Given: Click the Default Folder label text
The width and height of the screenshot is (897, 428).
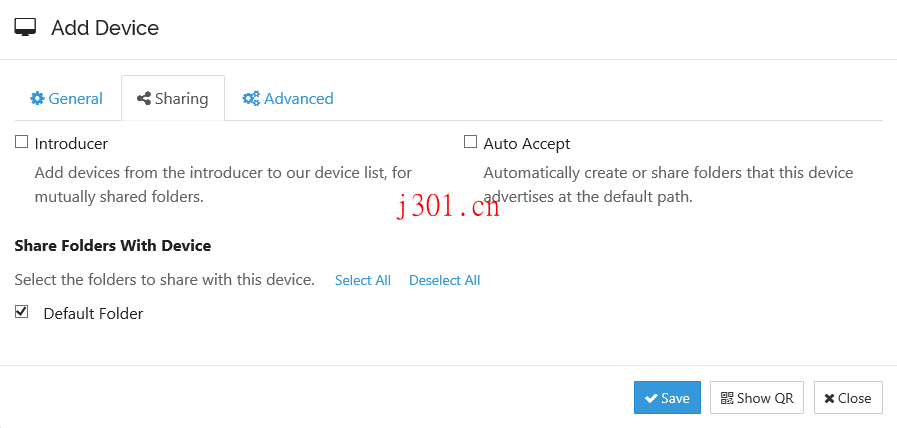Looking at the screenshot, I should point(93,314).
